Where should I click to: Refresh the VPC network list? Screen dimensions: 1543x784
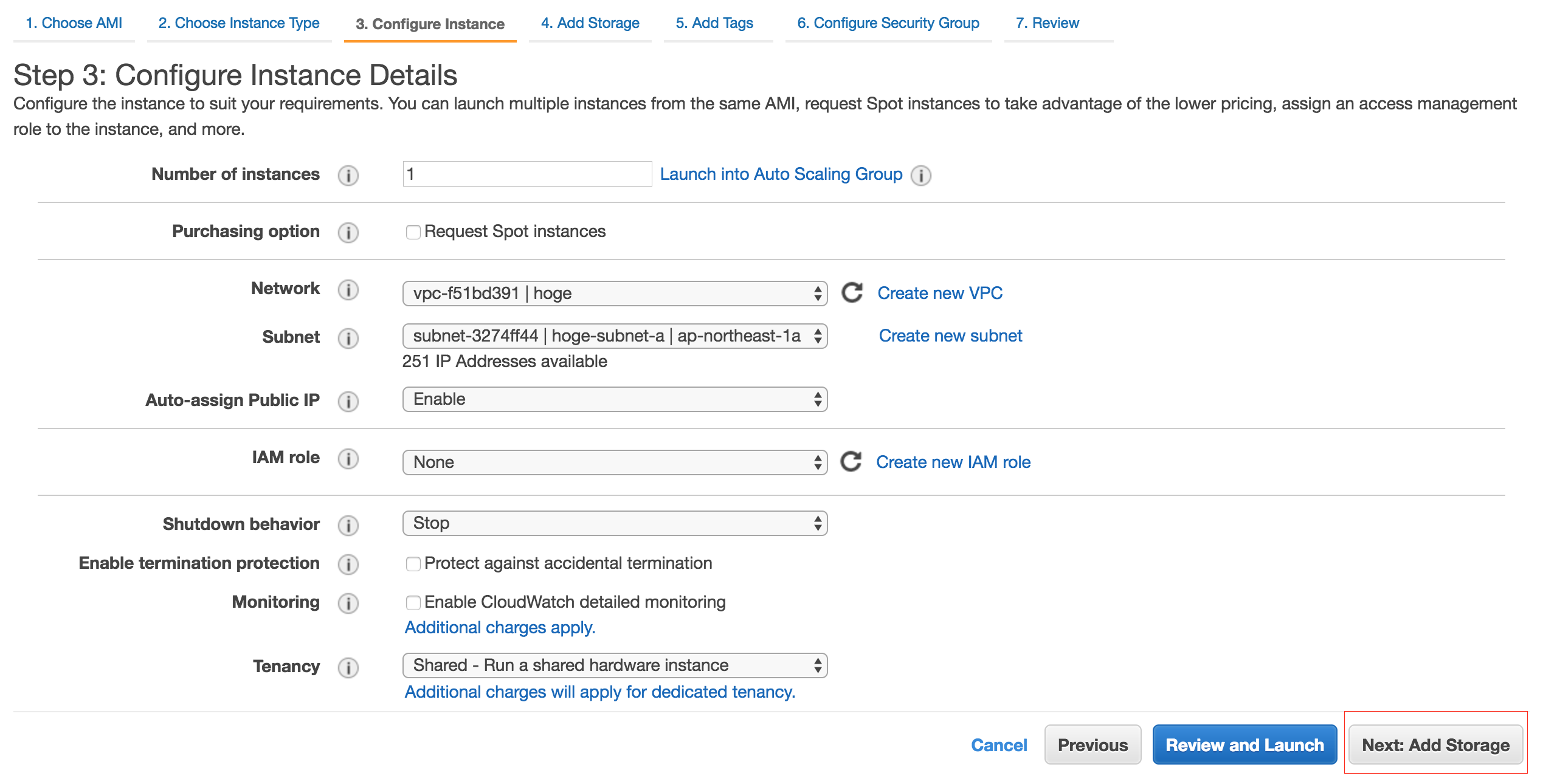tap(852, 293)
